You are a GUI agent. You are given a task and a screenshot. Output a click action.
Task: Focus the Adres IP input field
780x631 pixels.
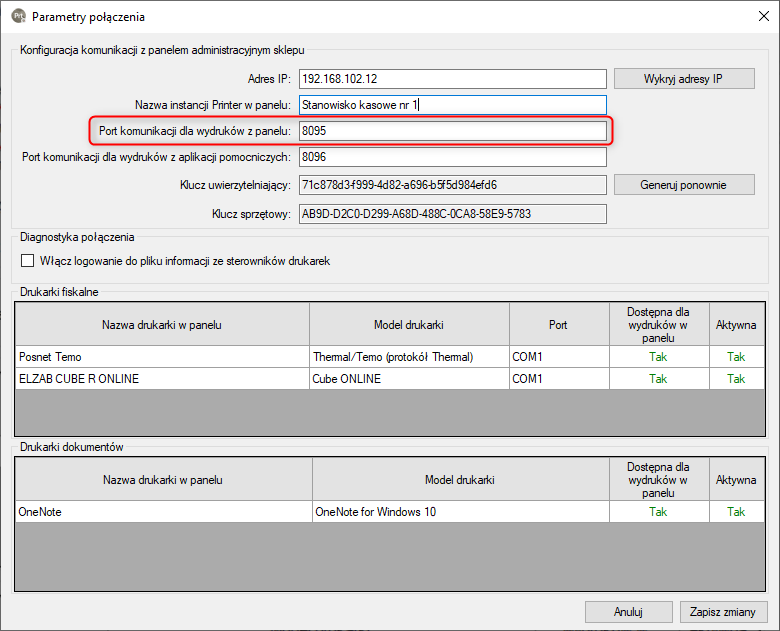click(x=452, y=79)
